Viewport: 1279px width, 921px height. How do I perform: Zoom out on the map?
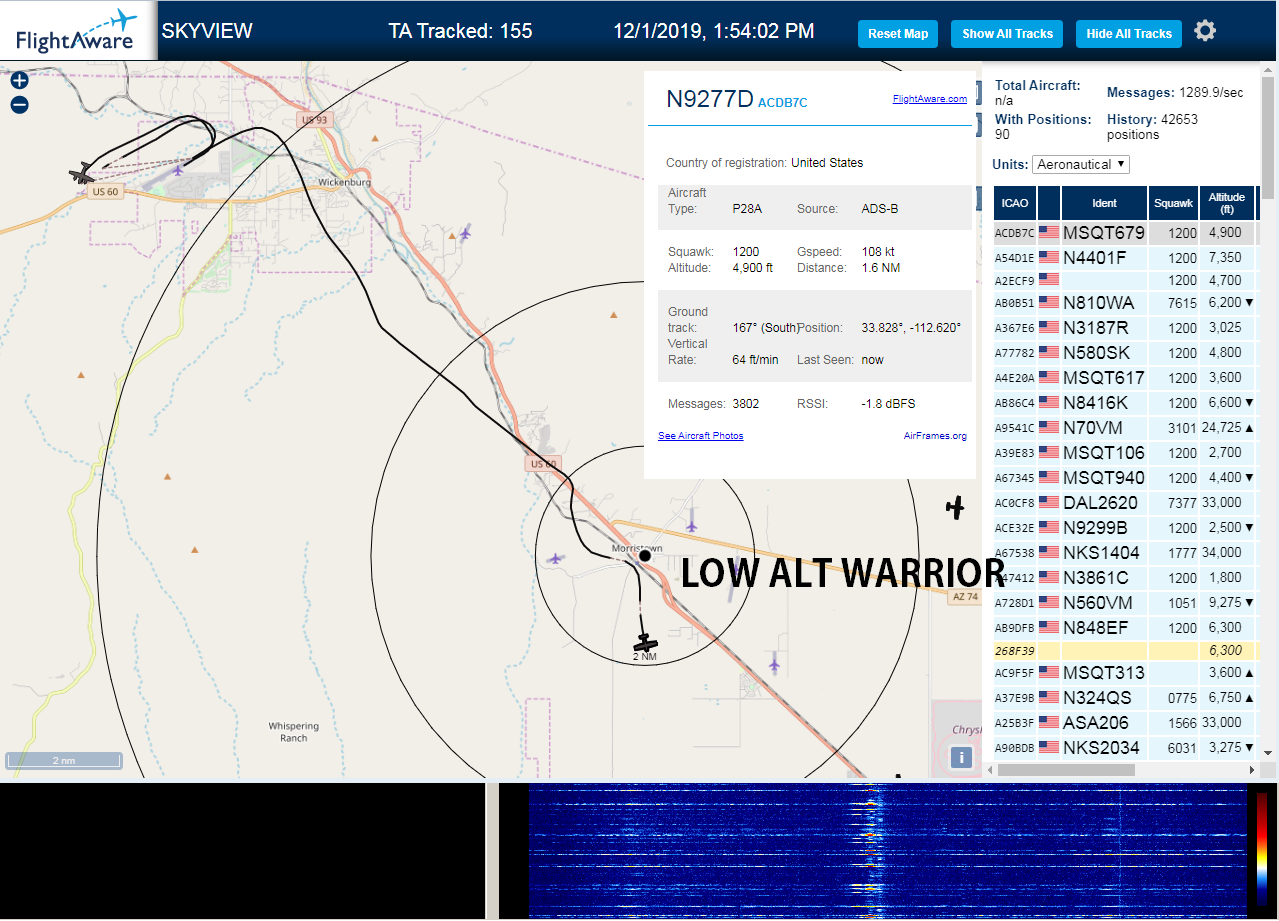(x=19, y=105)
